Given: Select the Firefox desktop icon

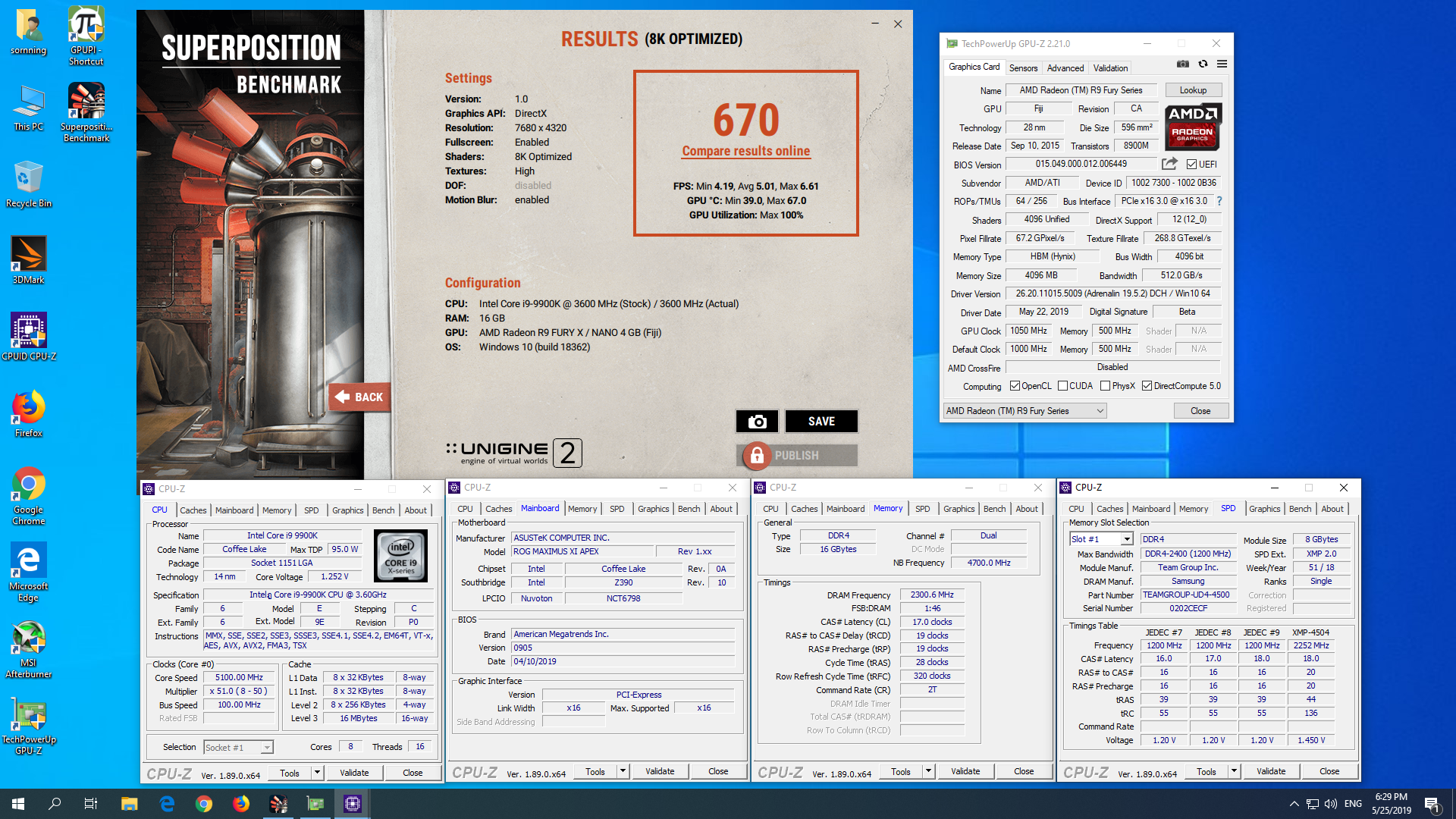Looking at the screenshot, I should coord(29,413).
